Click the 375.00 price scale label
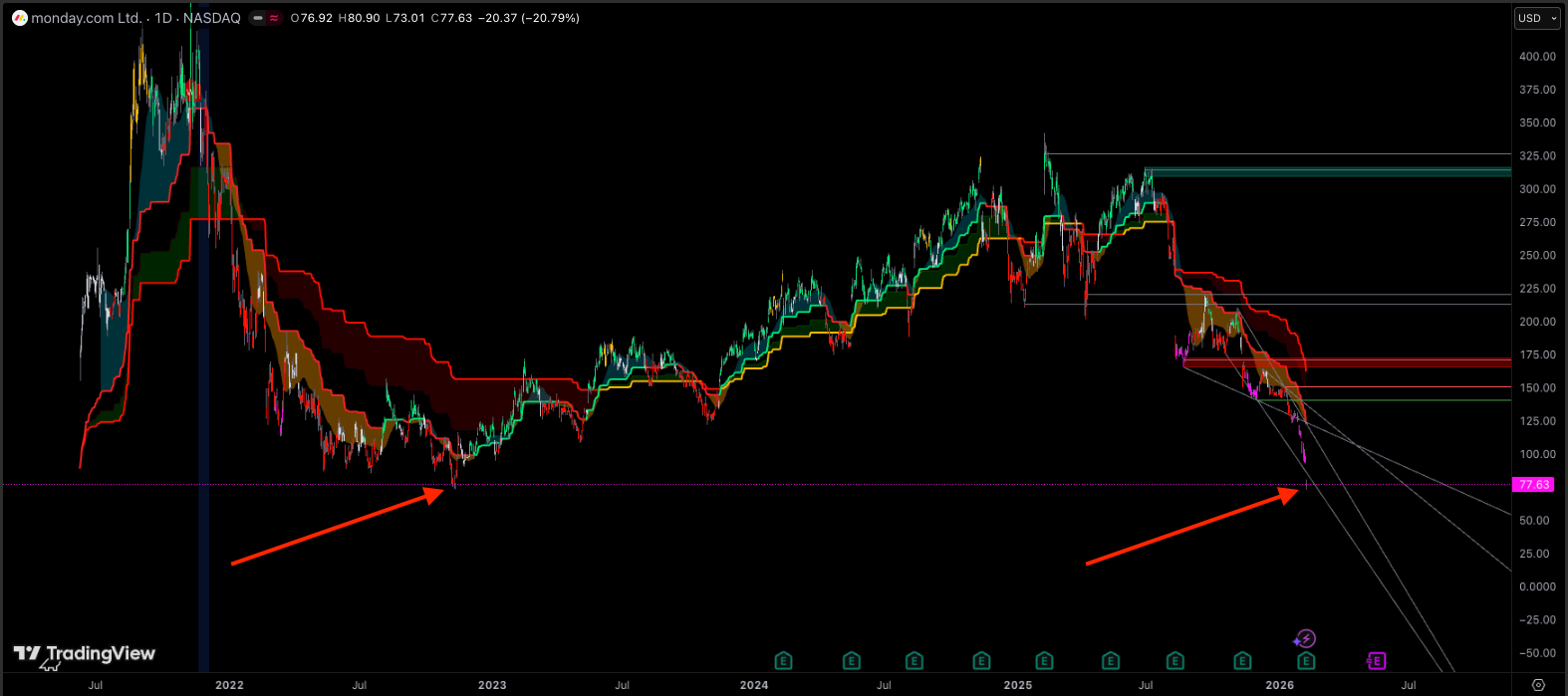 click(1537, 90)
